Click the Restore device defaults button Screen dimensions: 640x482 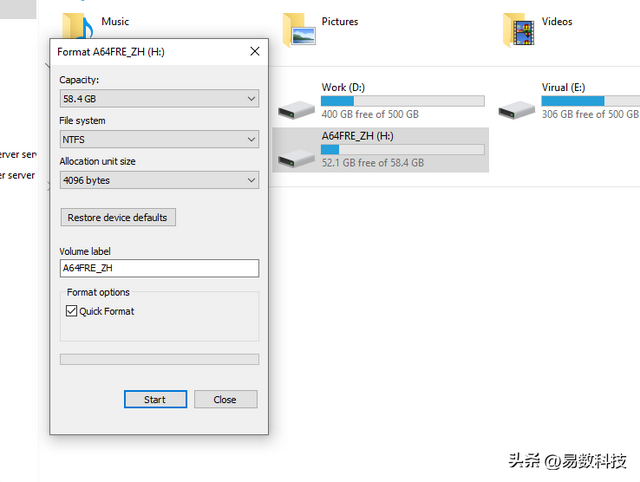118,217
